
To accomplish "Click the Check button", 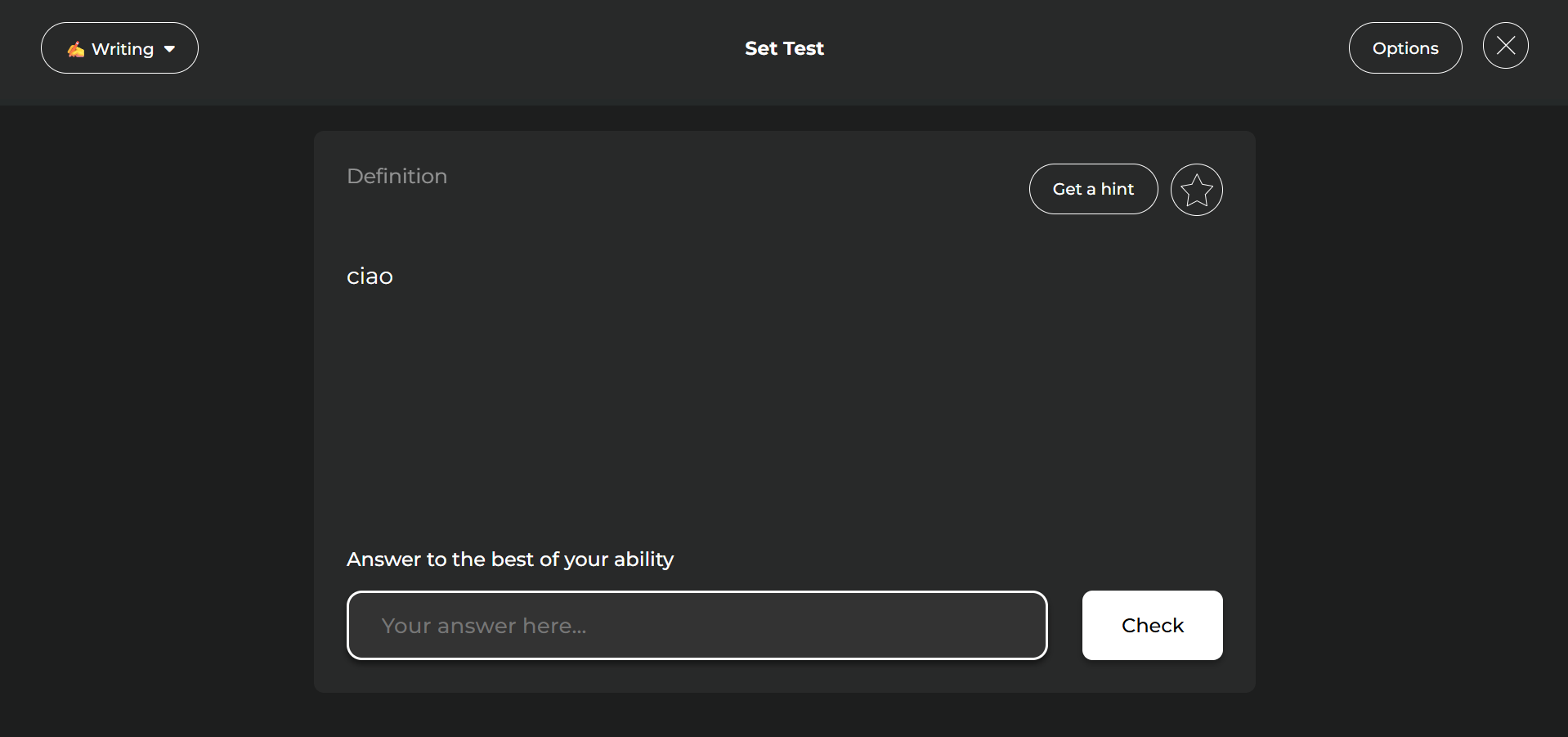I will click(x=1152, y=625).
